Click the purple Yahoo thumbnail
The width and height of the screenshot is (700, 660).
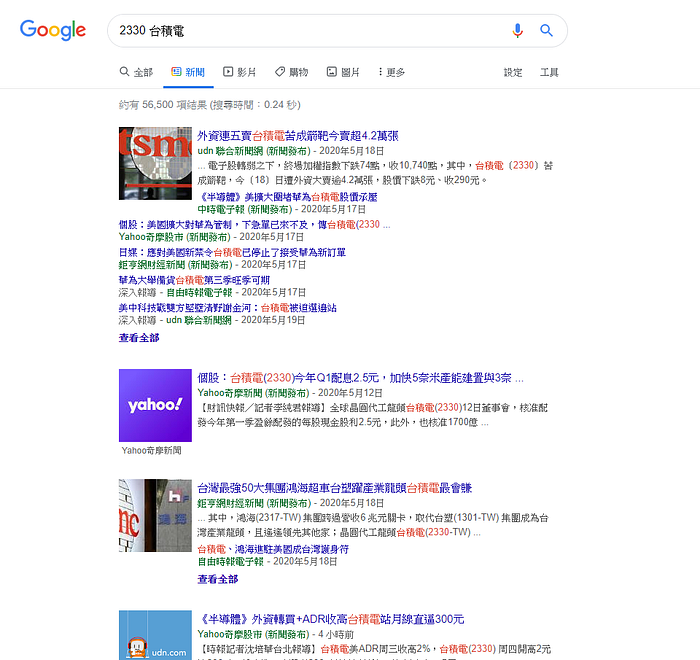155,405
